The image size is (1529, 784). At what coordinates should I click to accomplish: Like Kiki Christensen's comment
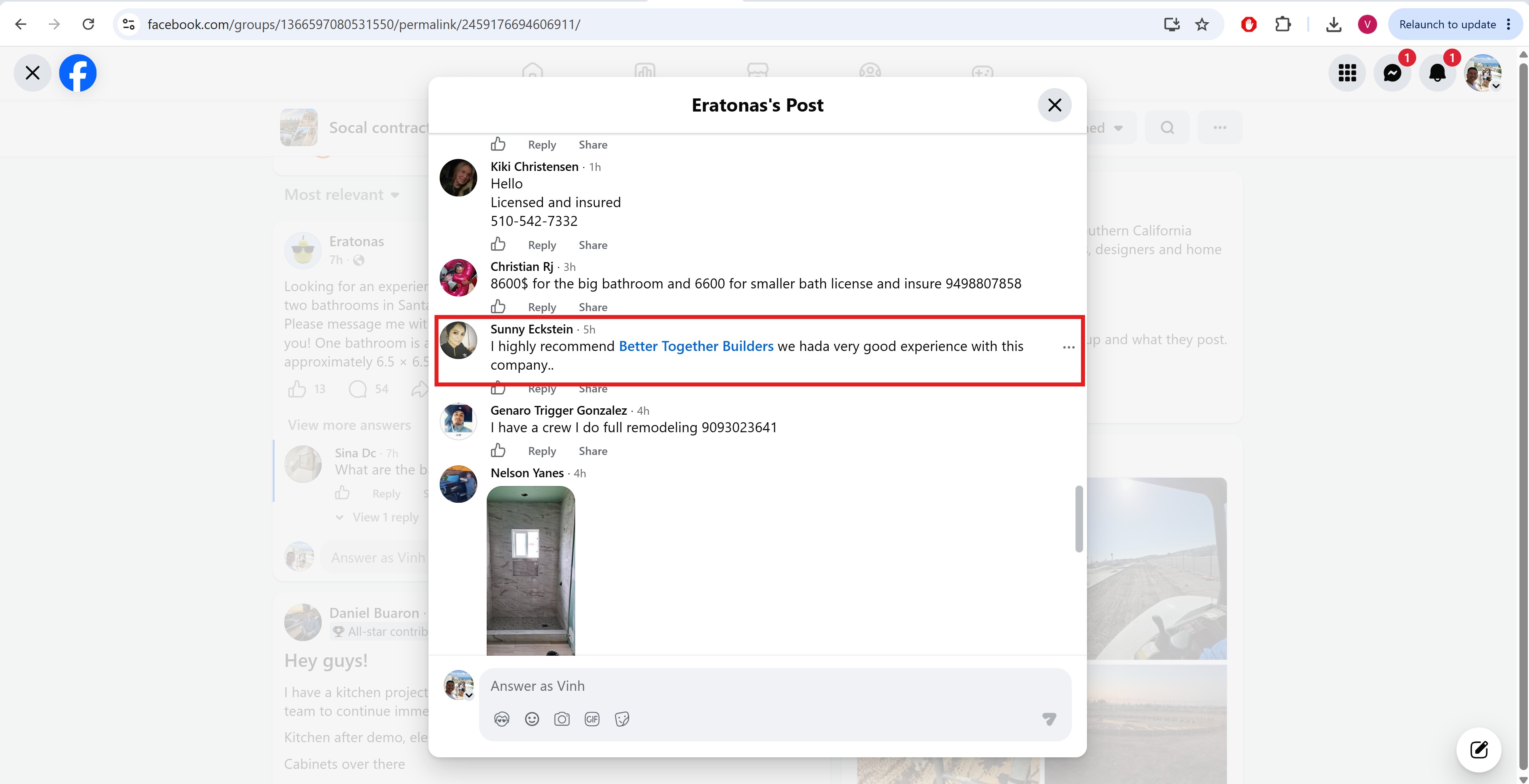coord(498,244)
